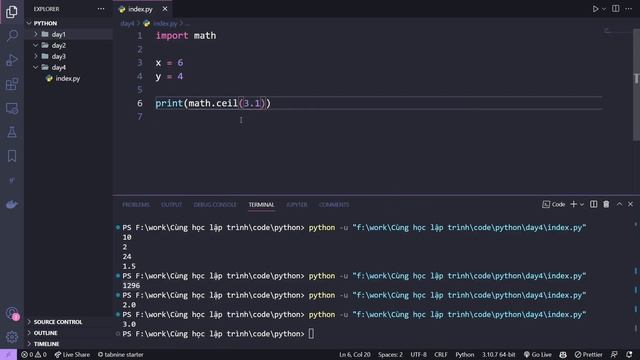Open notifications bell
Image resolution: width=640 pixels, height=360 pixels.
(x=629, y=354)
